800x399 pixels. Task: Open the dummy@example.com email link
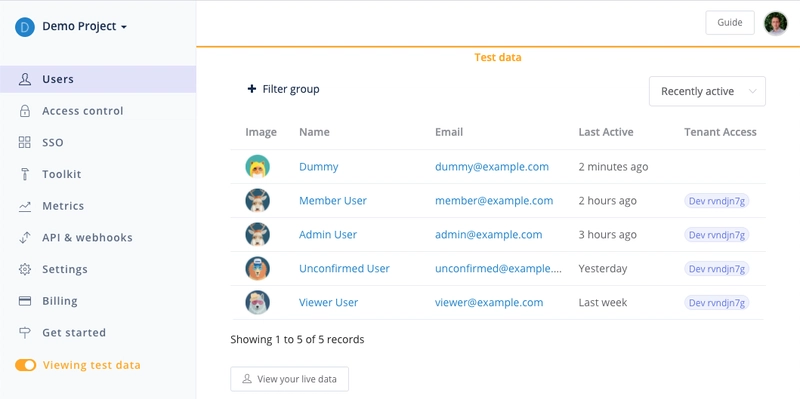click(x=492, y=167)
